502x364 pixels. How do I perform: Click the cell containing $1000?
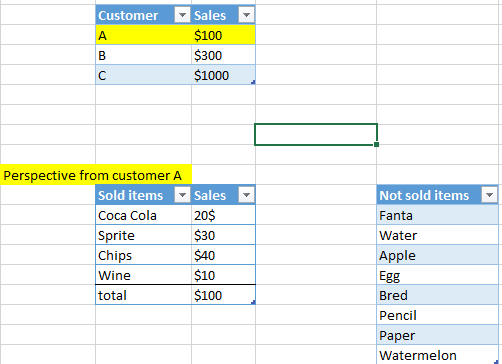click(x=224, y=75)
